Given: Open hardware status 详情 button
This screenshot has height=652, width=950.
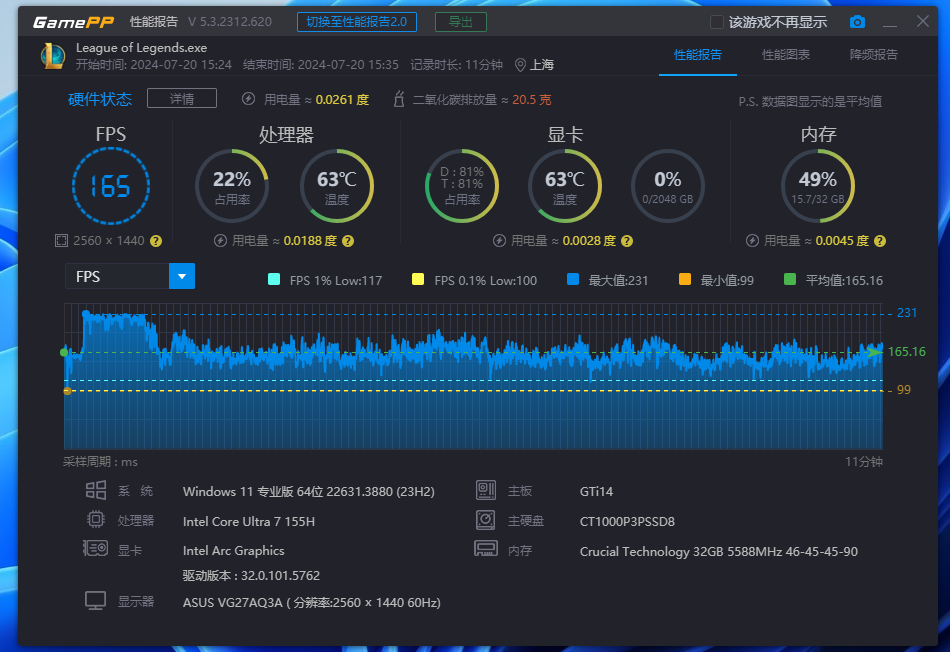Looking at the screenshot, I should point(182,98).
